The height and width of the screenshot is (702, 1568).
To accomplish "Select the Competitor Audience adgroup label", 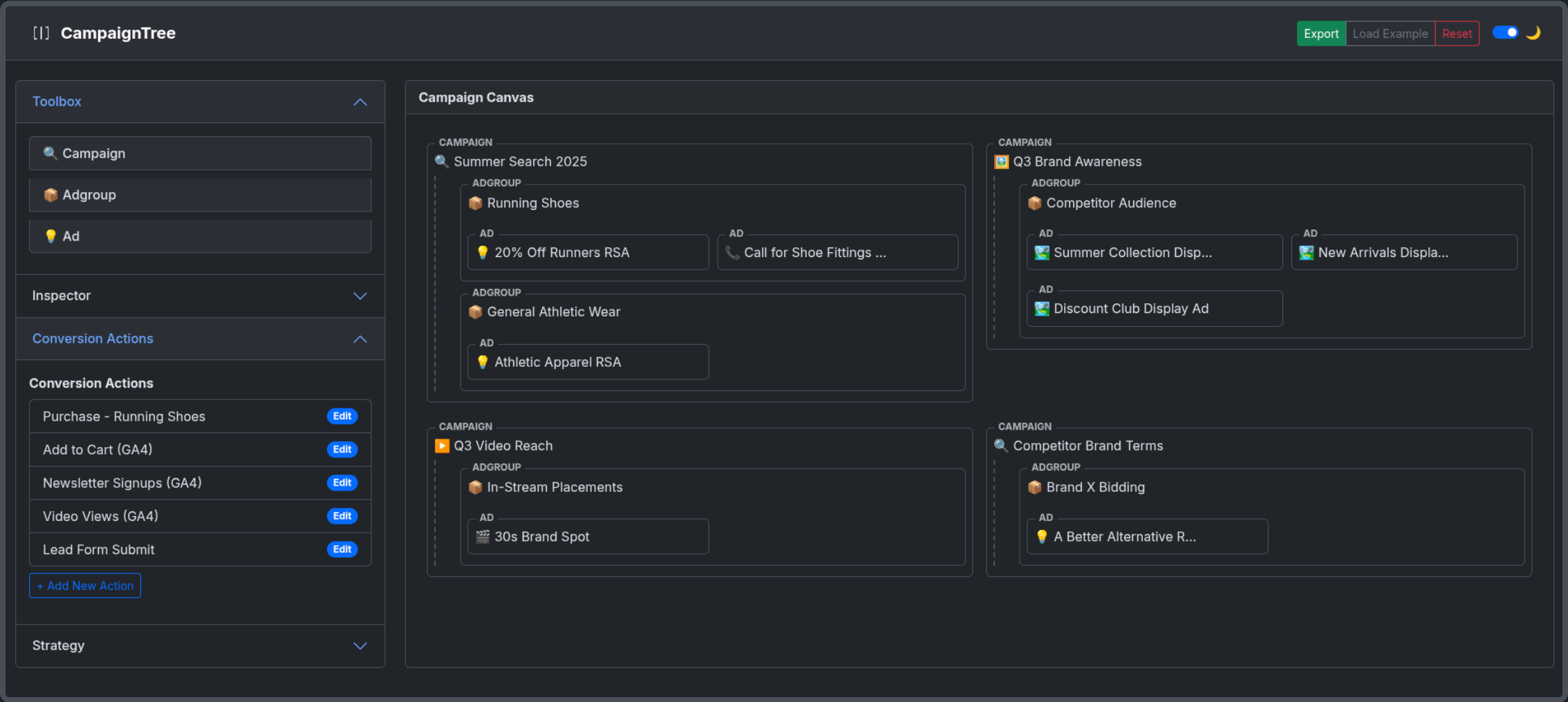I will [1111, 203].
